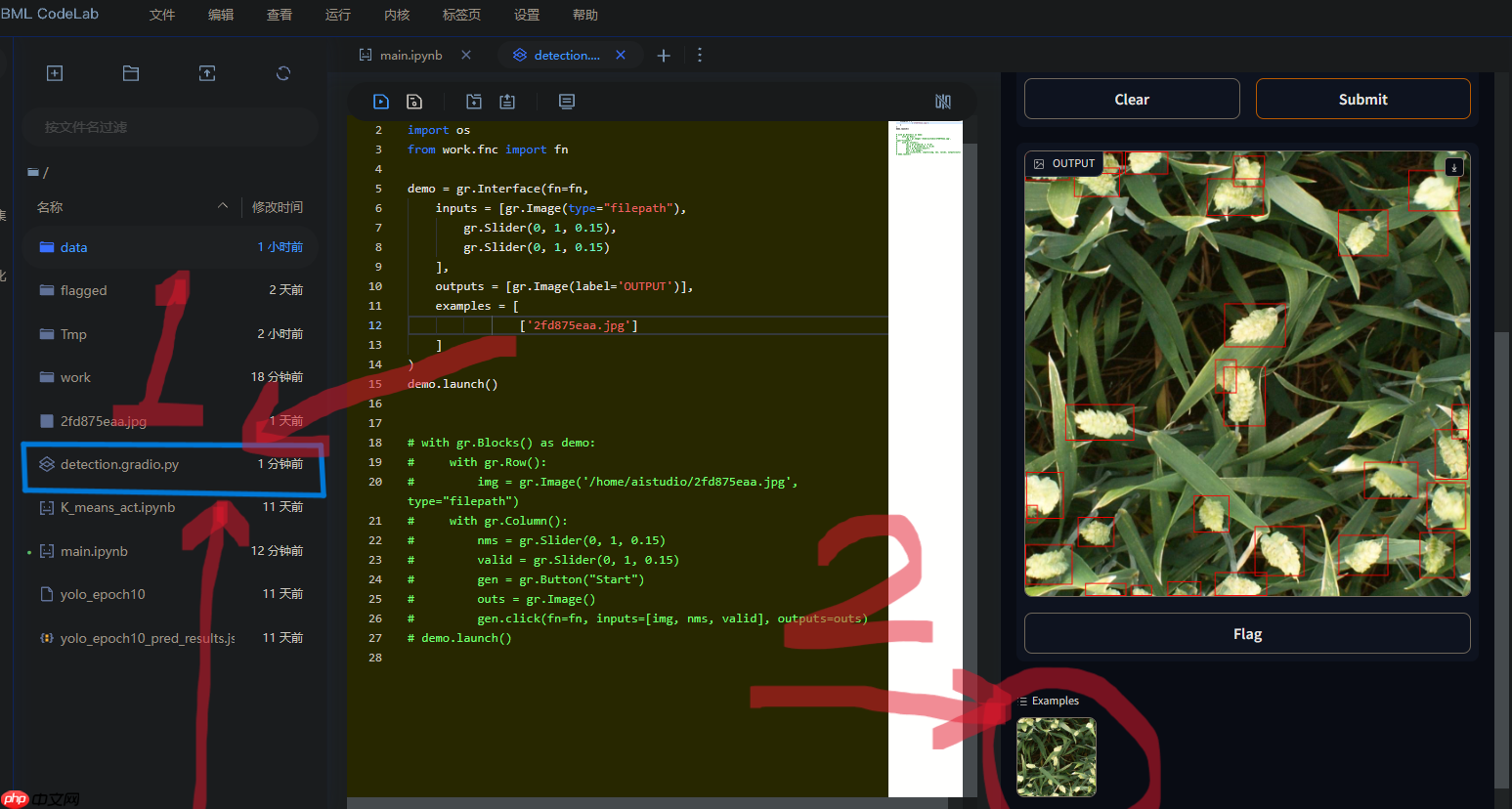Image resolution: width=1512 pixels, height=809 pixels.
Task: Click the Flag button
Action: (x=1247, y=634)
